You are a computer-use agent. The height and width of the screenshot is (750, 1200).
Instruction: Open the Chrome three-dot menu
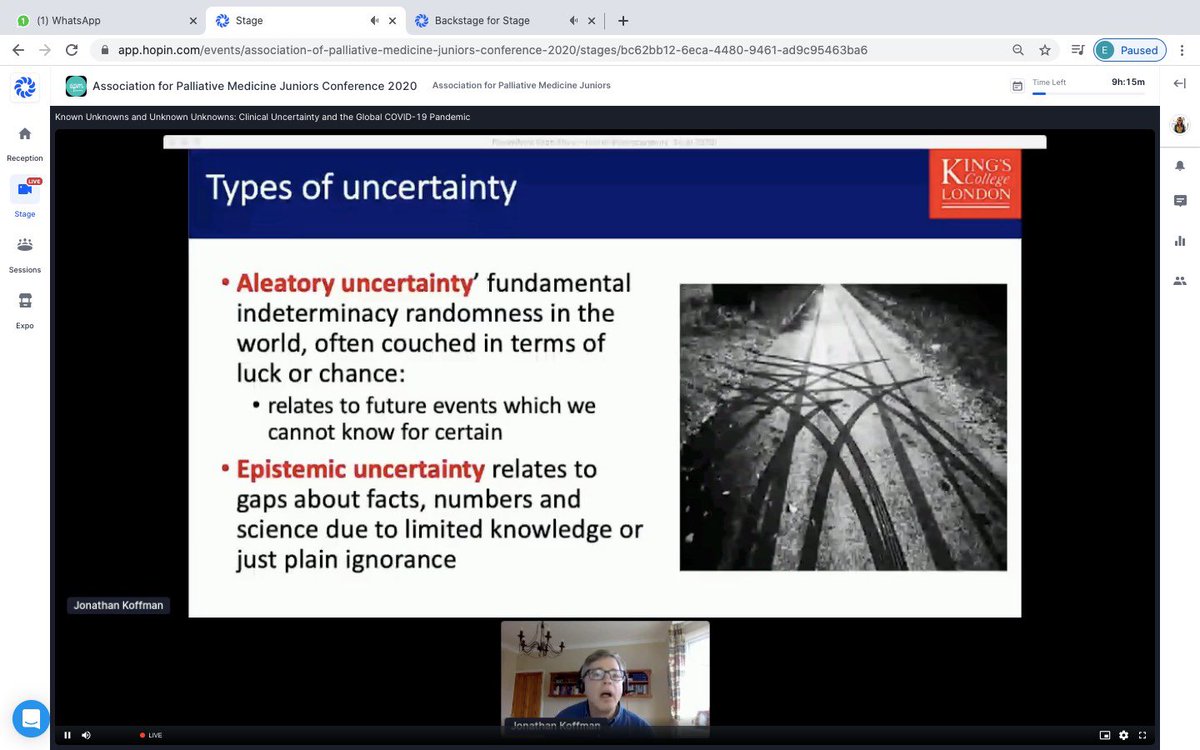click(x=1183, y=50)
